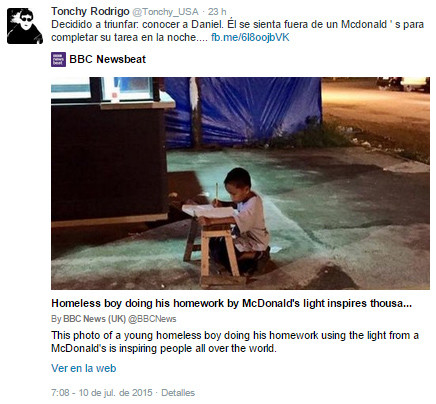Screen dimensions: 436x404
Task: Click the 7:08 - 10 de jul. de 2015 date
Action: tap(101, 393)
